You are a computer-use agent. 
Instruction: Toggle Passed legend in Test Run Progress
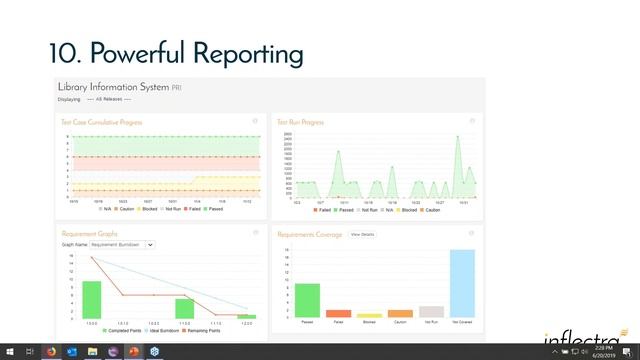point(344,210)
